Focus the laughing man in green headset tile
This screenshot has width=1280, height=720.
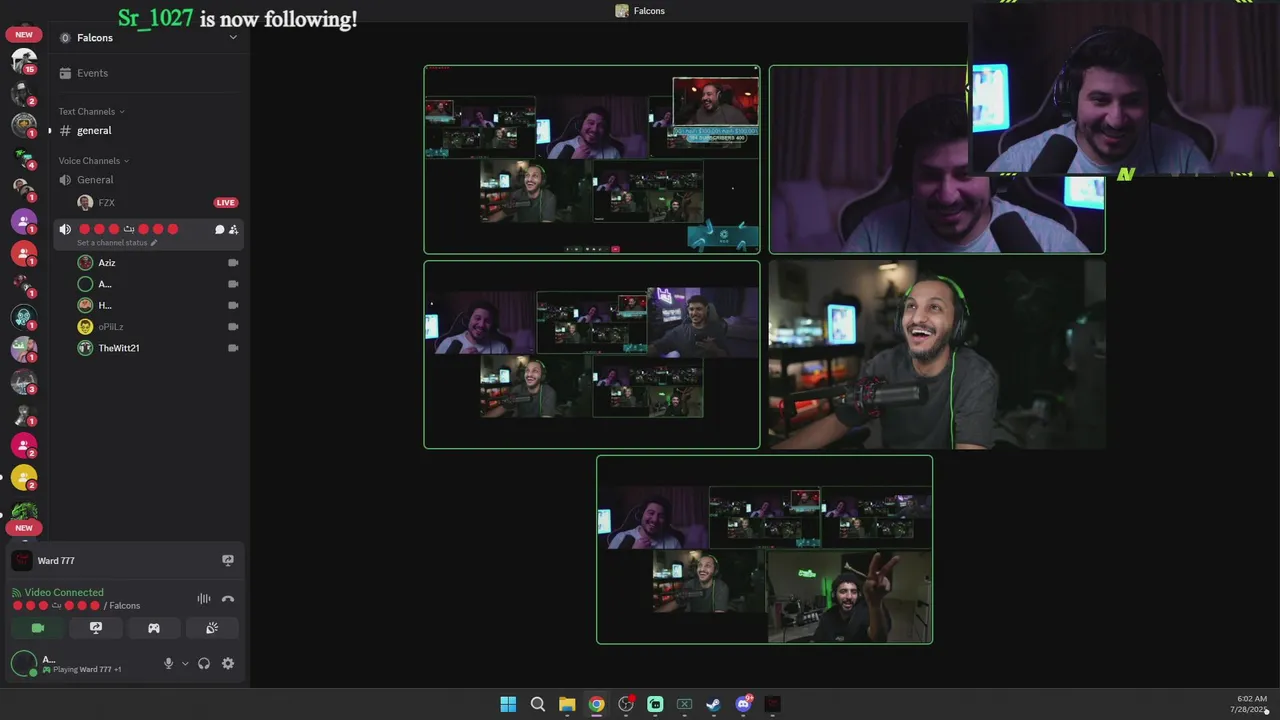coord(937,355)
